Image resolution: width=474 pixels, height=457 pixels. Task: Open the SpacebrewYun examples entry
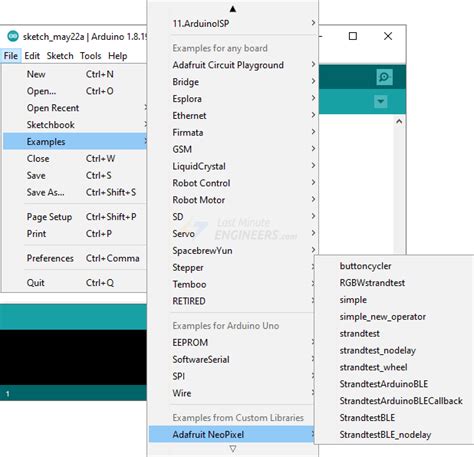coord(233,251)
